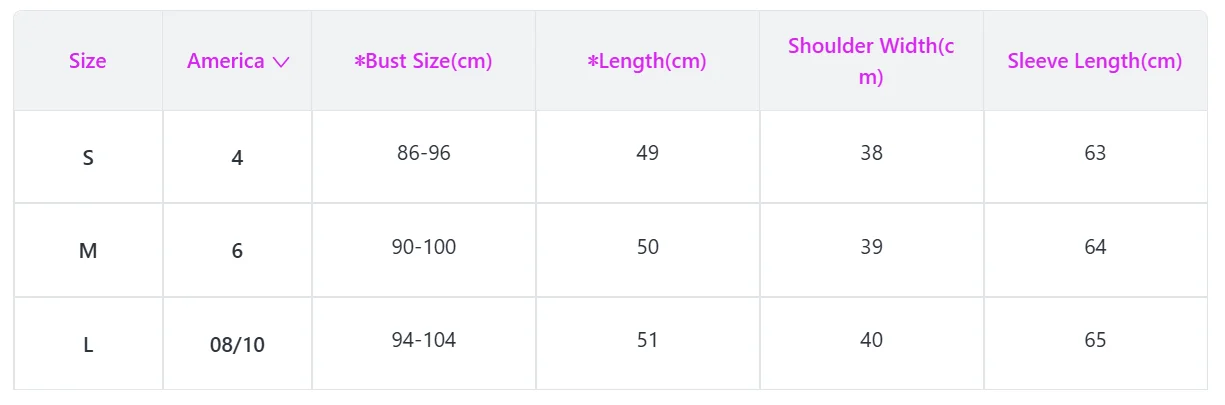Screen dimensions: 1225x405
Task: Click the sleeve length value 65
Action: [1095, 340]
